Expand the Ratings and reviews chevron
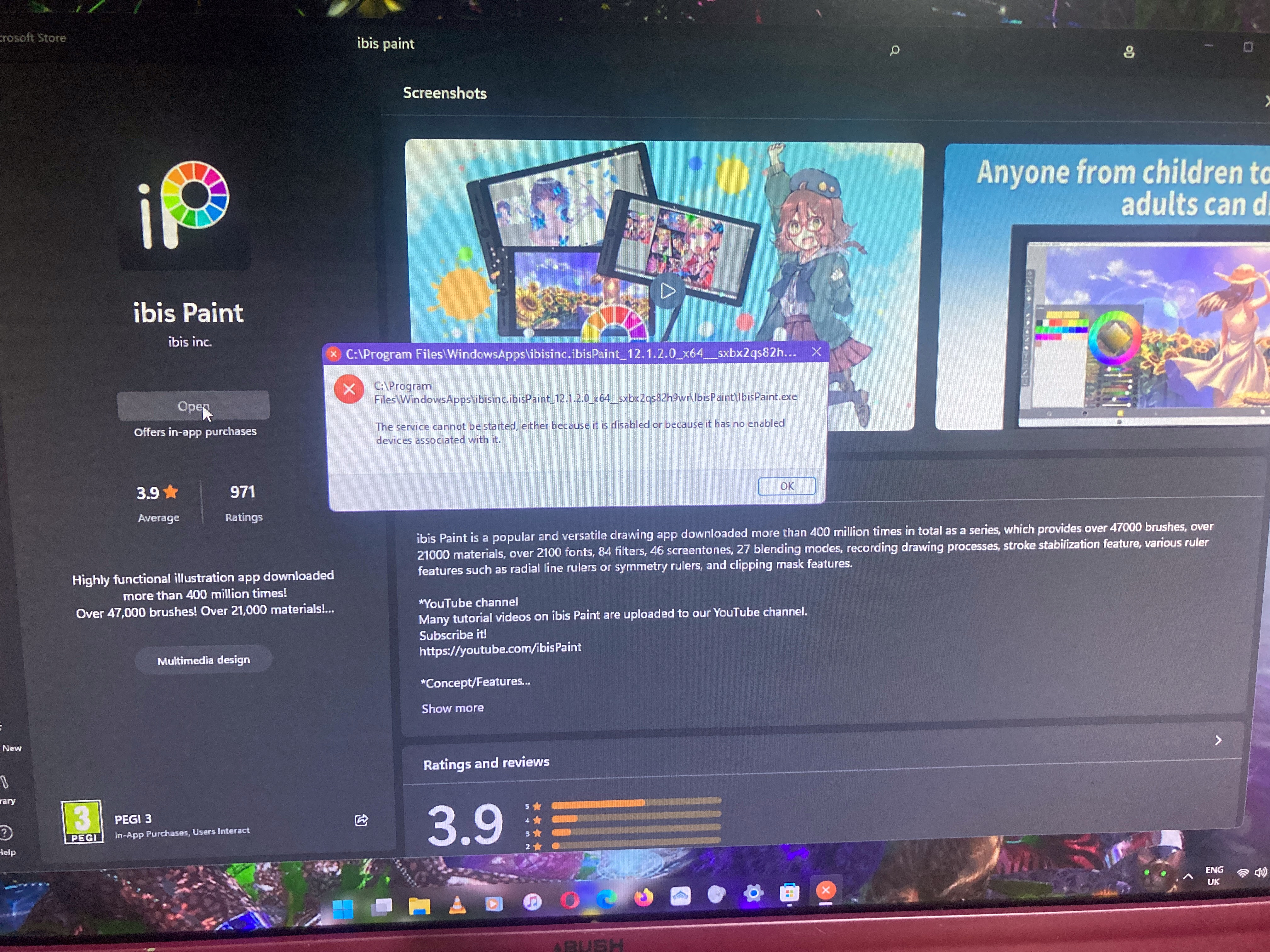 point(1218,740)
